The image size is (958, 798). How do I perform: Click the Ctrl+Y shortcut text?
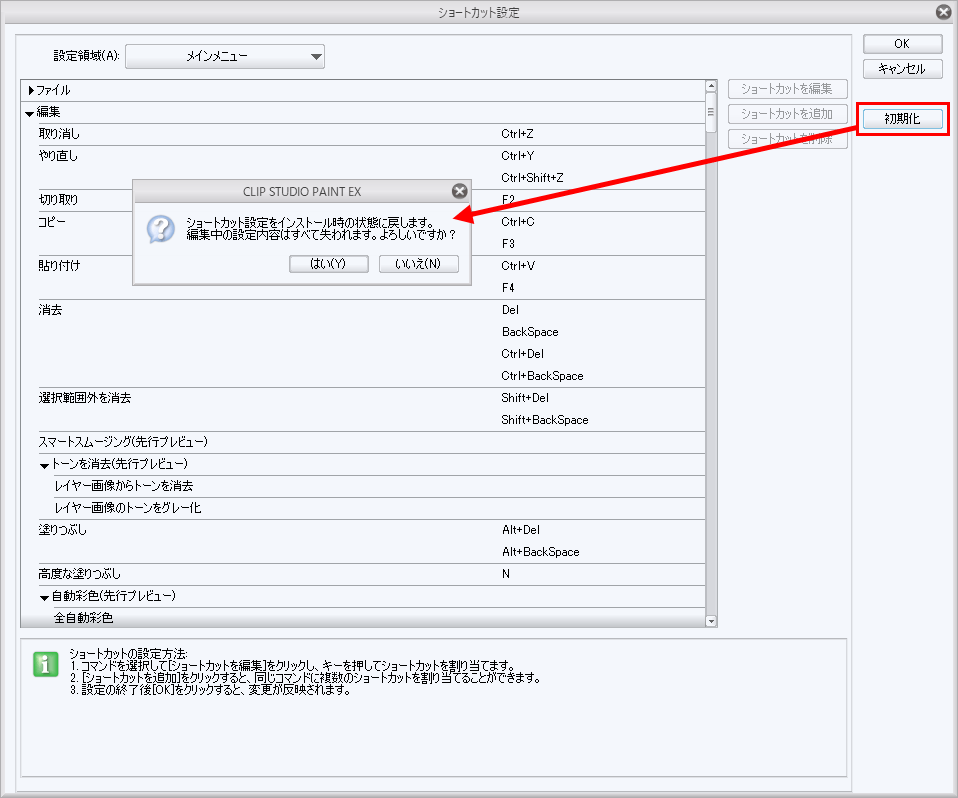517,156
